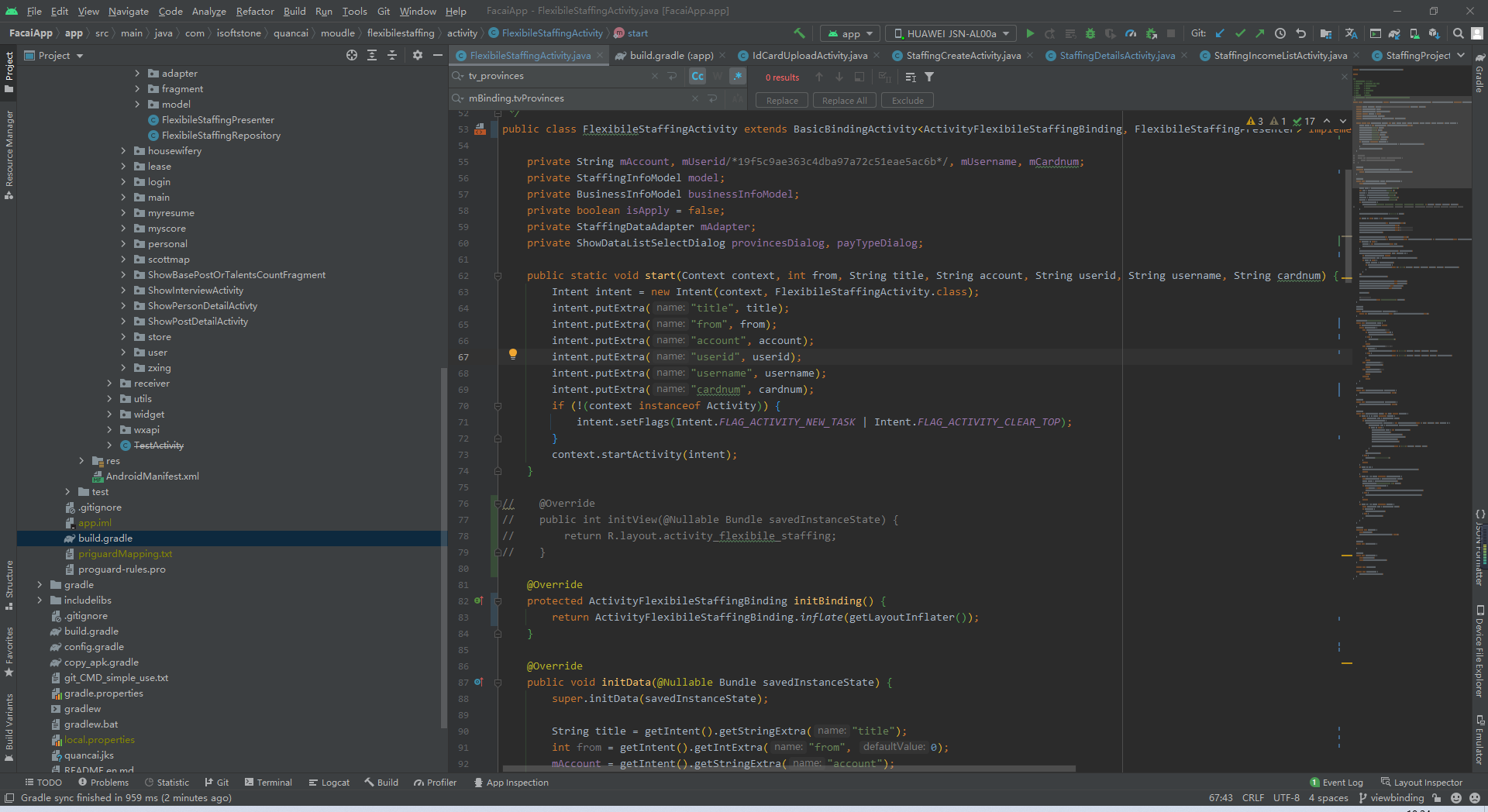Hide the Project panel with minus icon
Viewport: 1488px width, 812px height.
pyautogui.click(x=438, y=55)
